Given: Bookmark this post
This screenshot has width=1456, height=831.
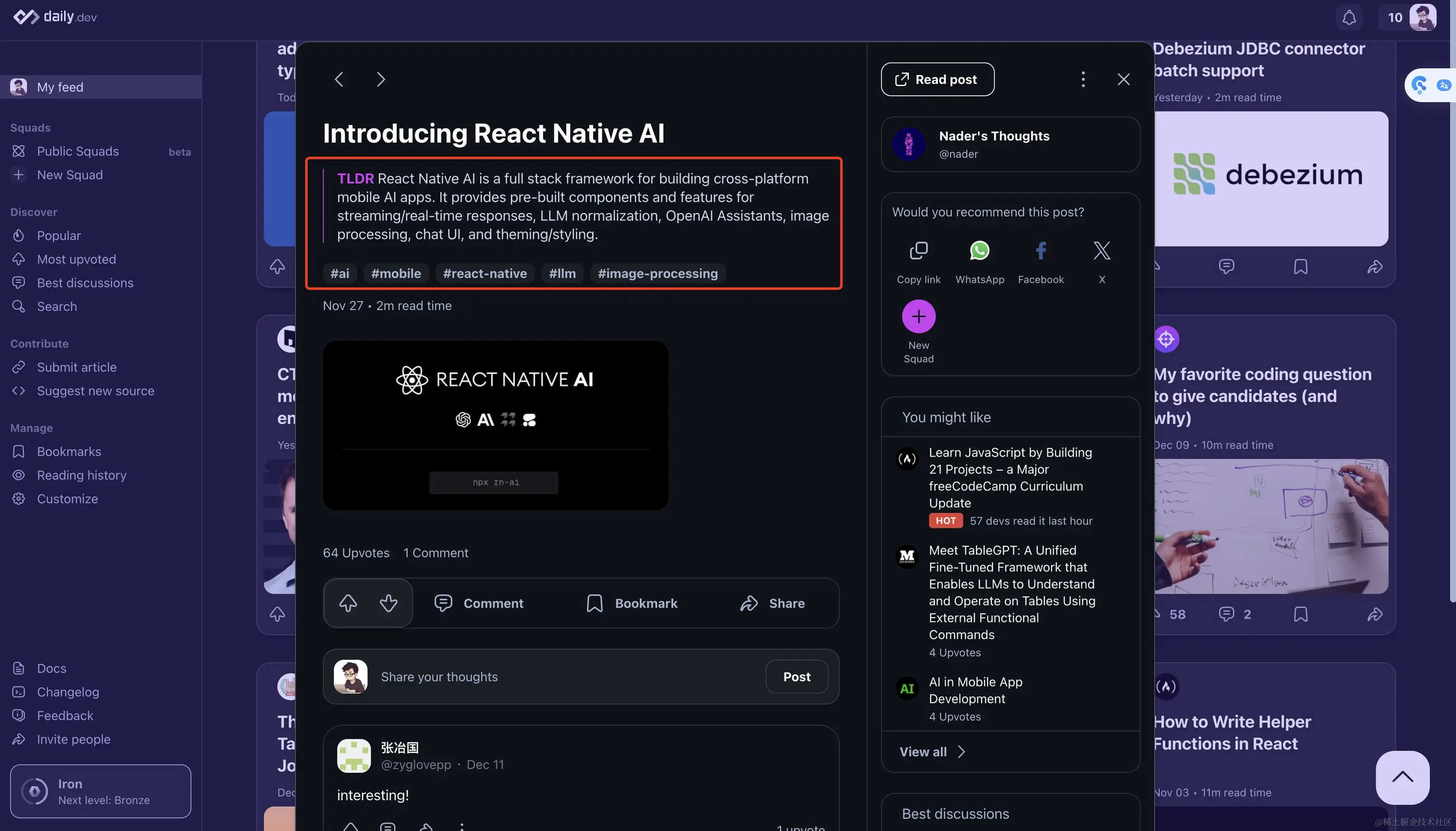Looking at the screenshot, I should pyautogui.click(x=632, y=603).
